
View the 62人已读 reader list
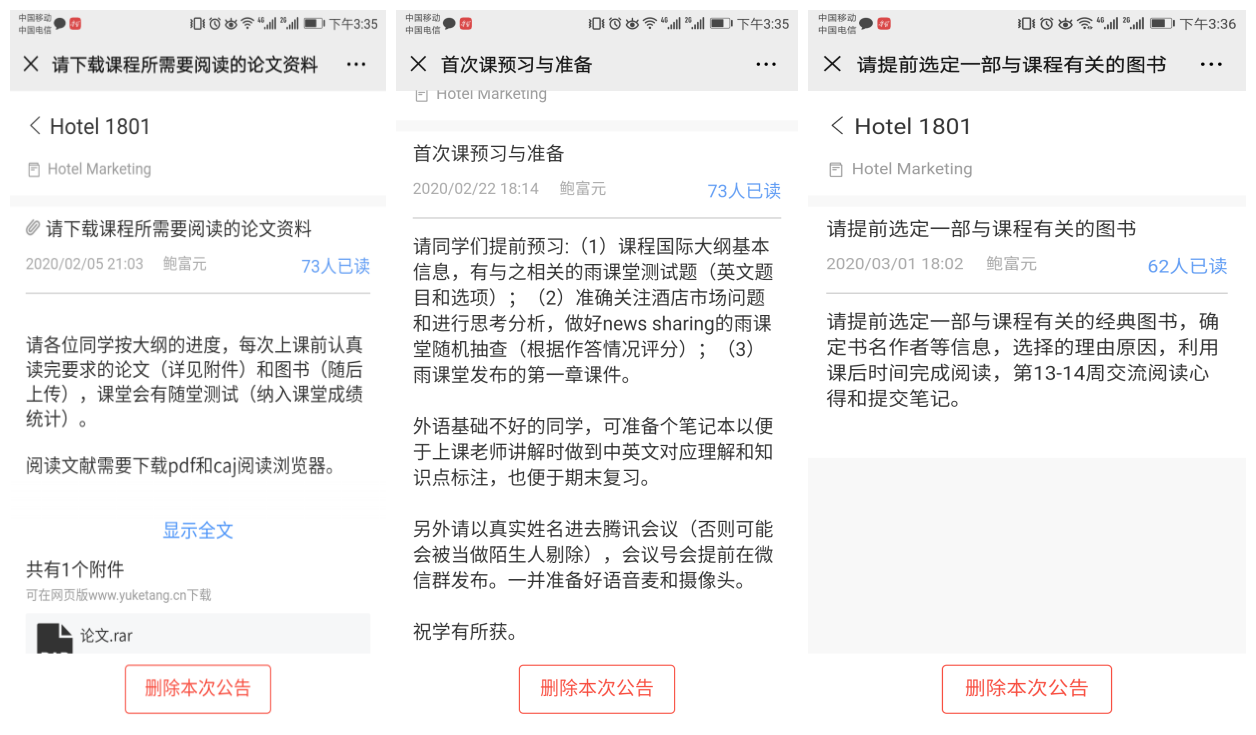[x=1187, y=266]
